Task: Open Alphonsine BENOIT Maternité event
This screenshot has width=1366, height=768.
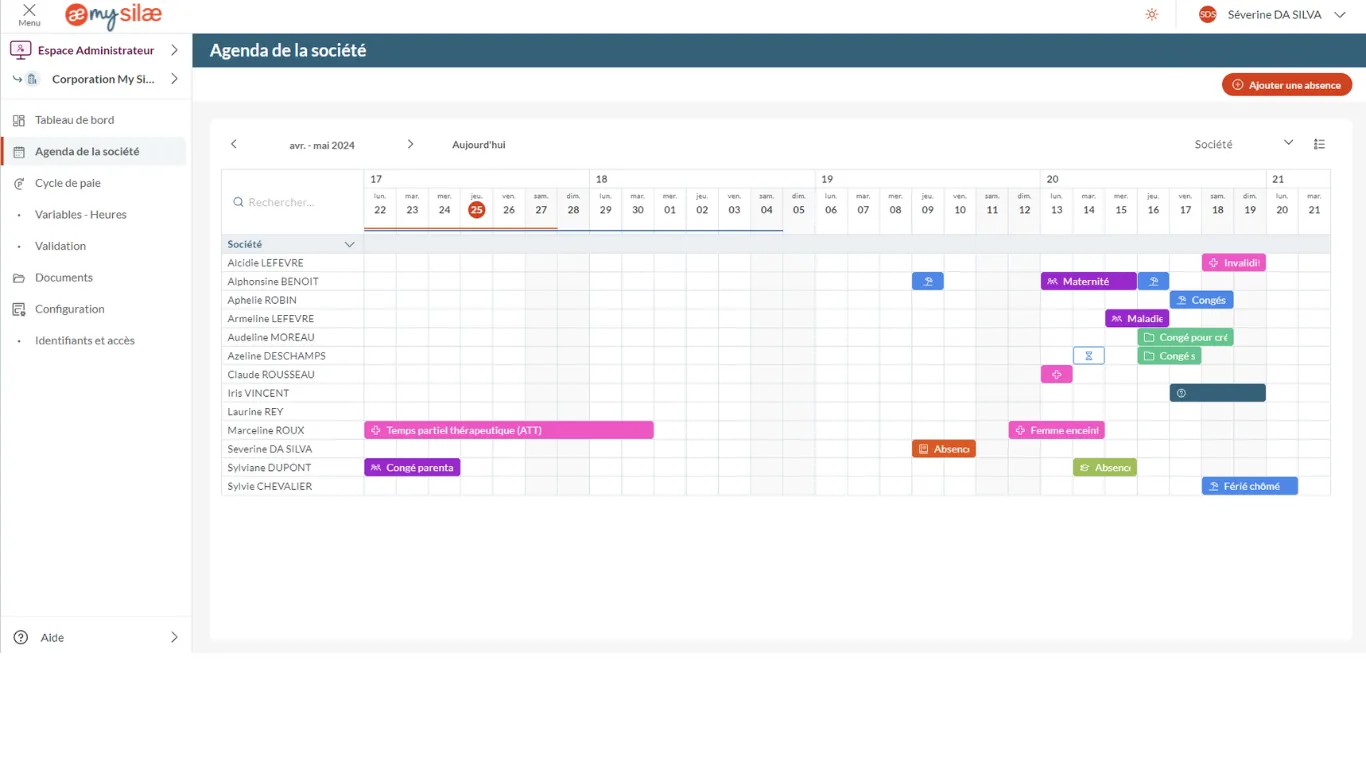Action: click(1089, 282)
